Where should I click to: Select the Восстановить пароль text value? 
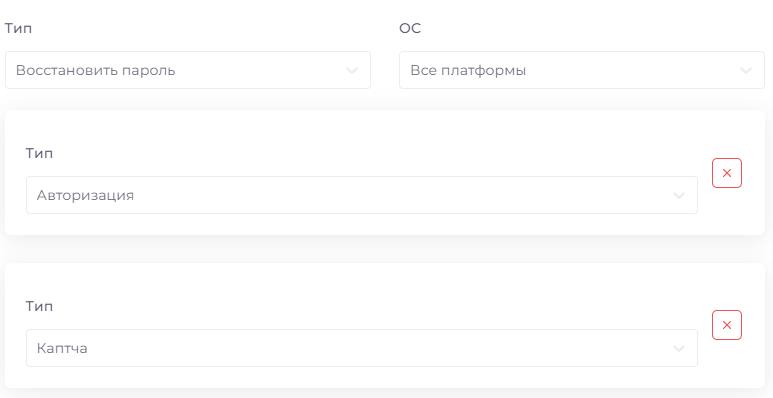[x=96, y=71]
